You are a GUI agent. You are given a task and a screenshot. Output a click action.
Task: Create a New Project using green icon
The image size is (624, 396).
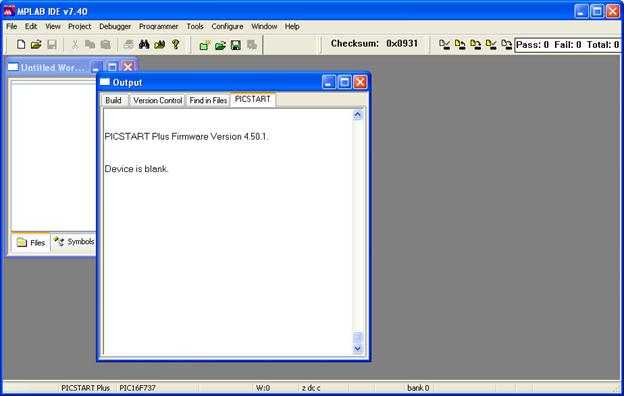click(205, 45)
